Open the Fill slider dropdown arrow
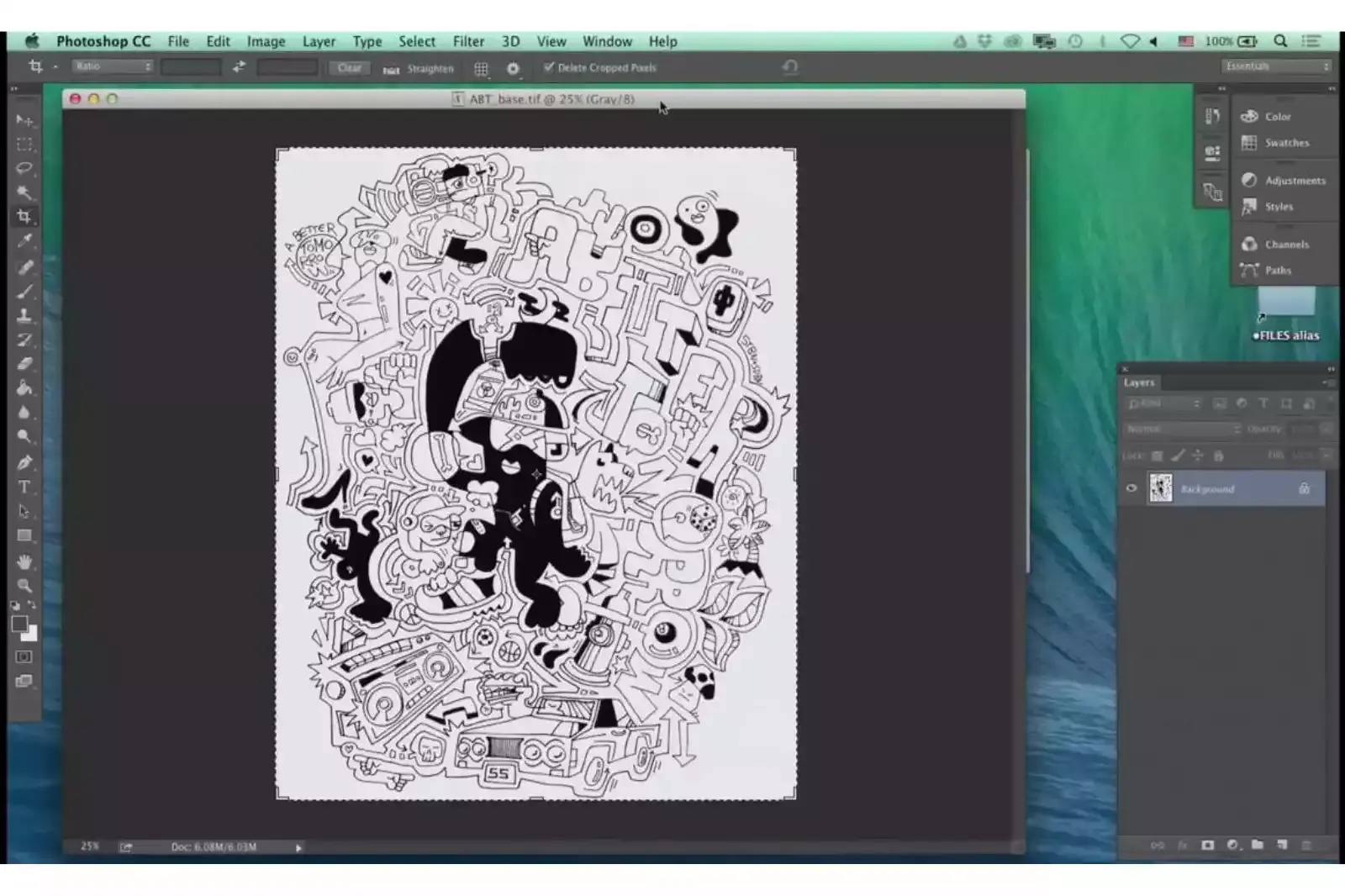 (x=1327, y=455)
